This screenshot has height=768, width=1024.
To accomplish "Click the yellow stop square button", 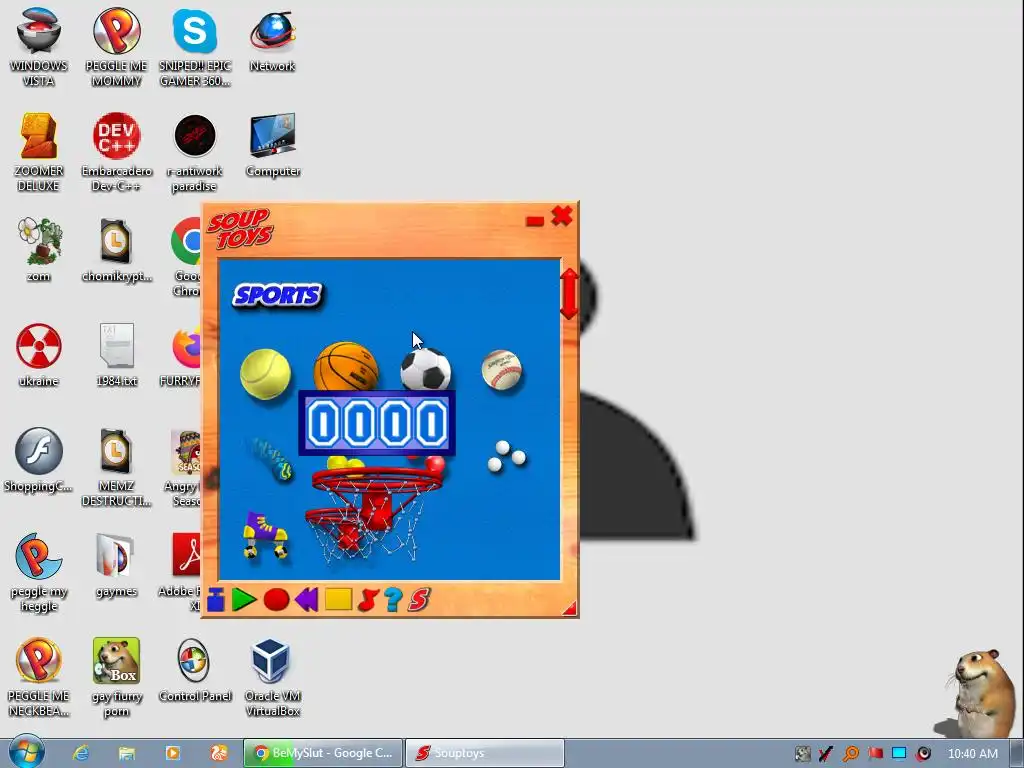I will pyautogui.click(x=338, y=599).
